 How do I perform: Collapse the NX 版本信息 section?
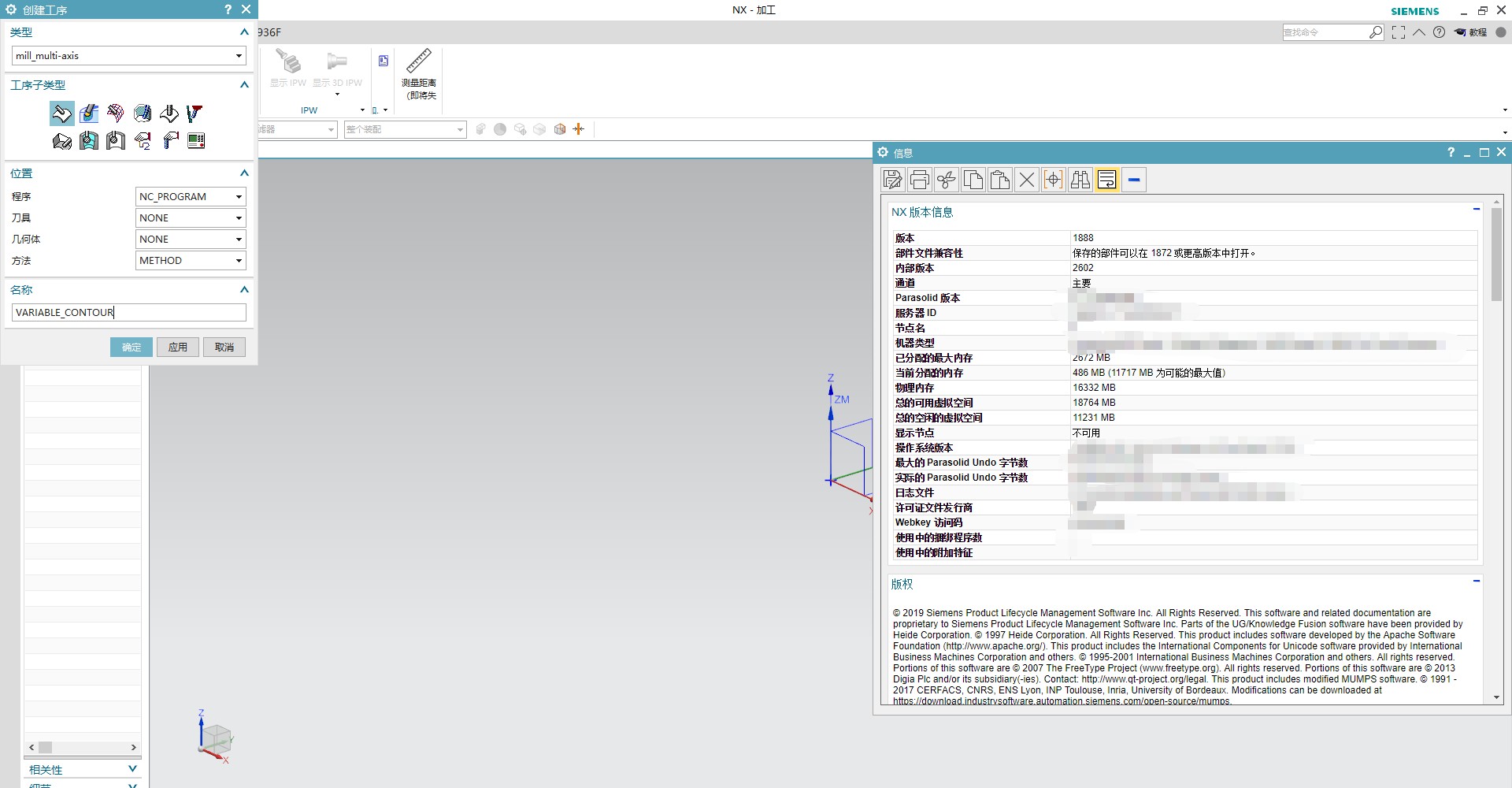(1477, 210)
